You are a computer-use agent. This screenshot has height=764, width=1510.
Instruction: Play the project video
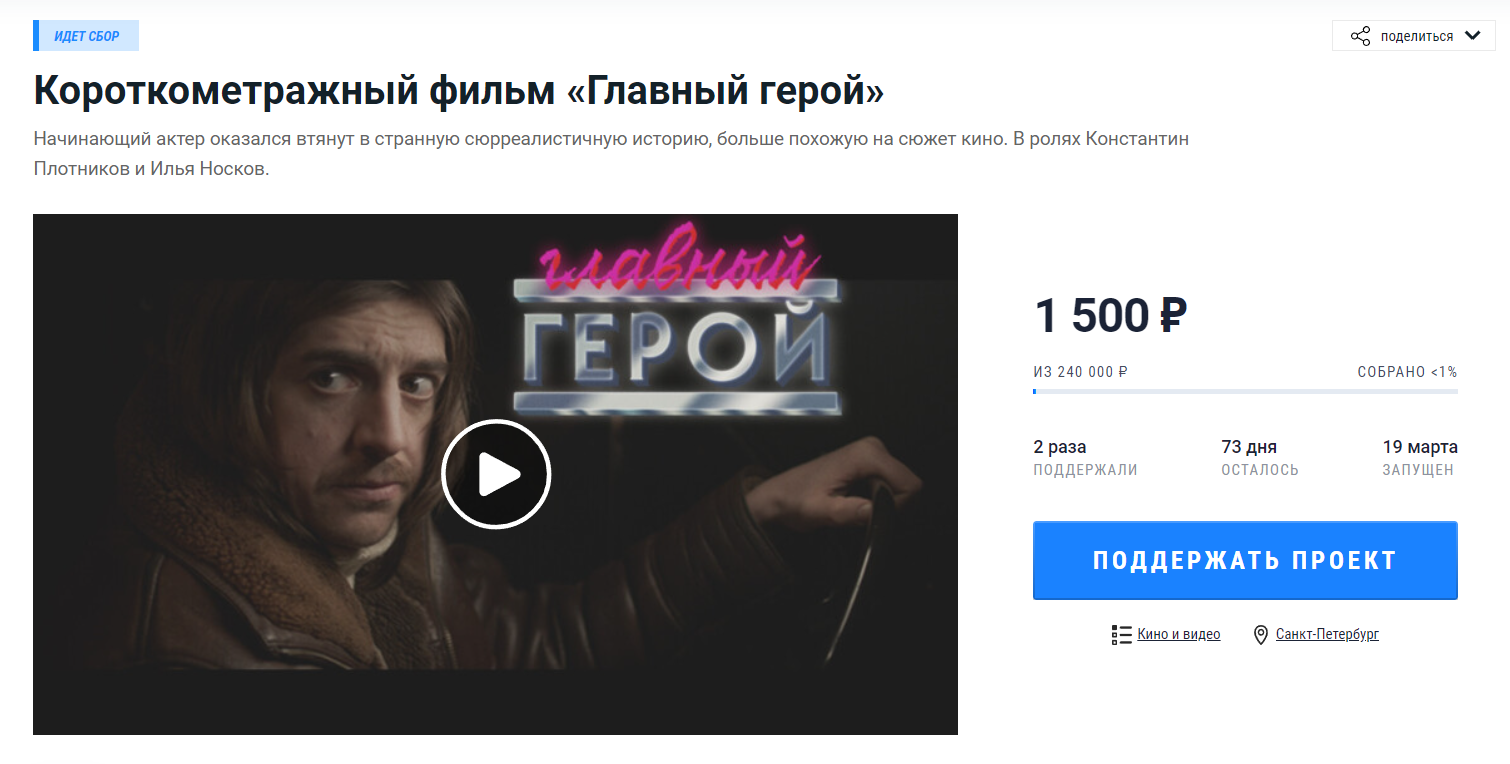(496, 474)
